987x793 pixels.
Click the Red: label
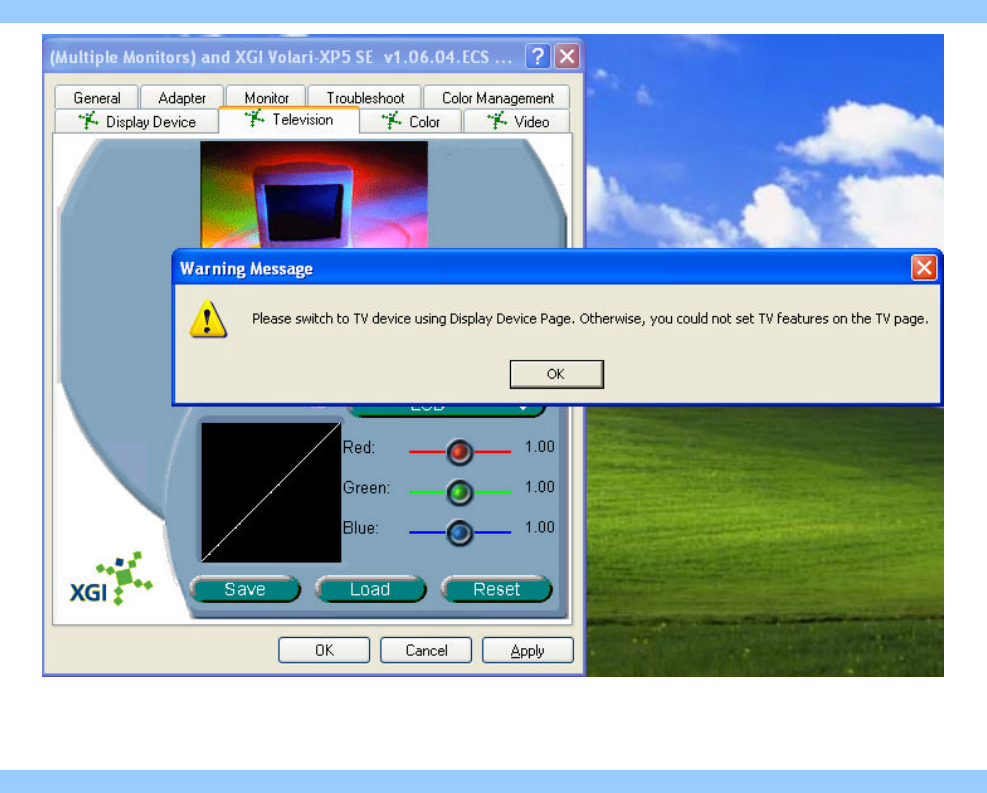coord(359,447)
